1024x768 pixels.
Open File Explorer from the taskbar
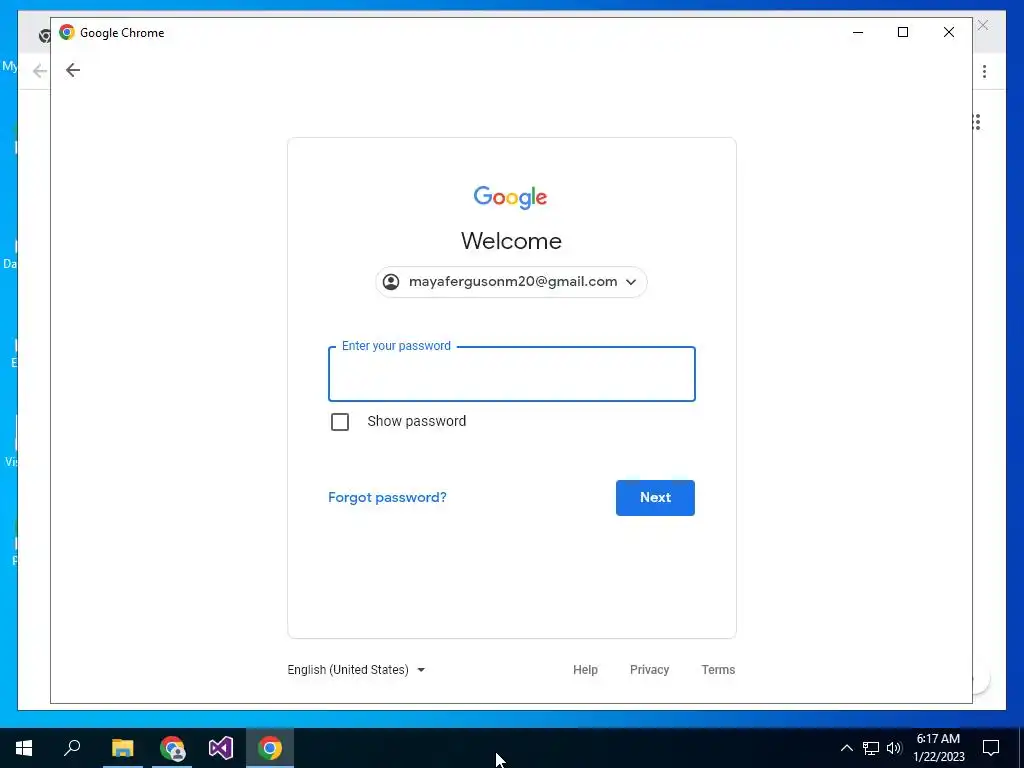click(122, 748)
